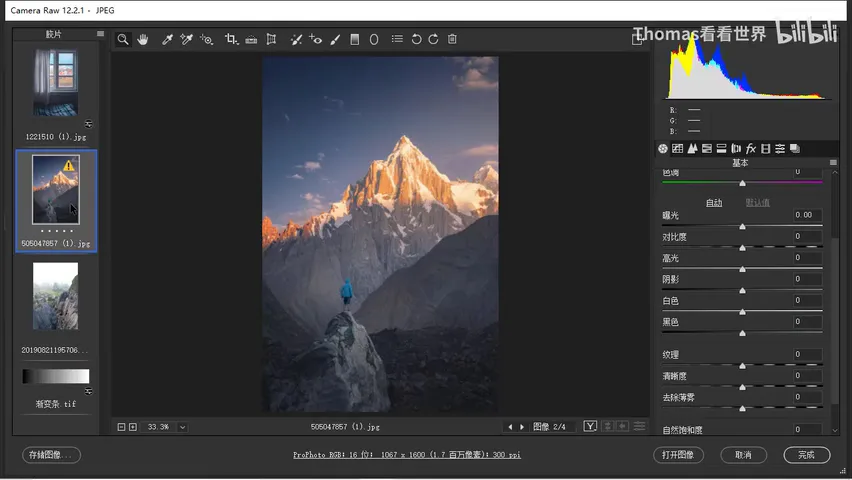
Task: Select the Adjustment Brush tool
Action: (x=335, y=39)
